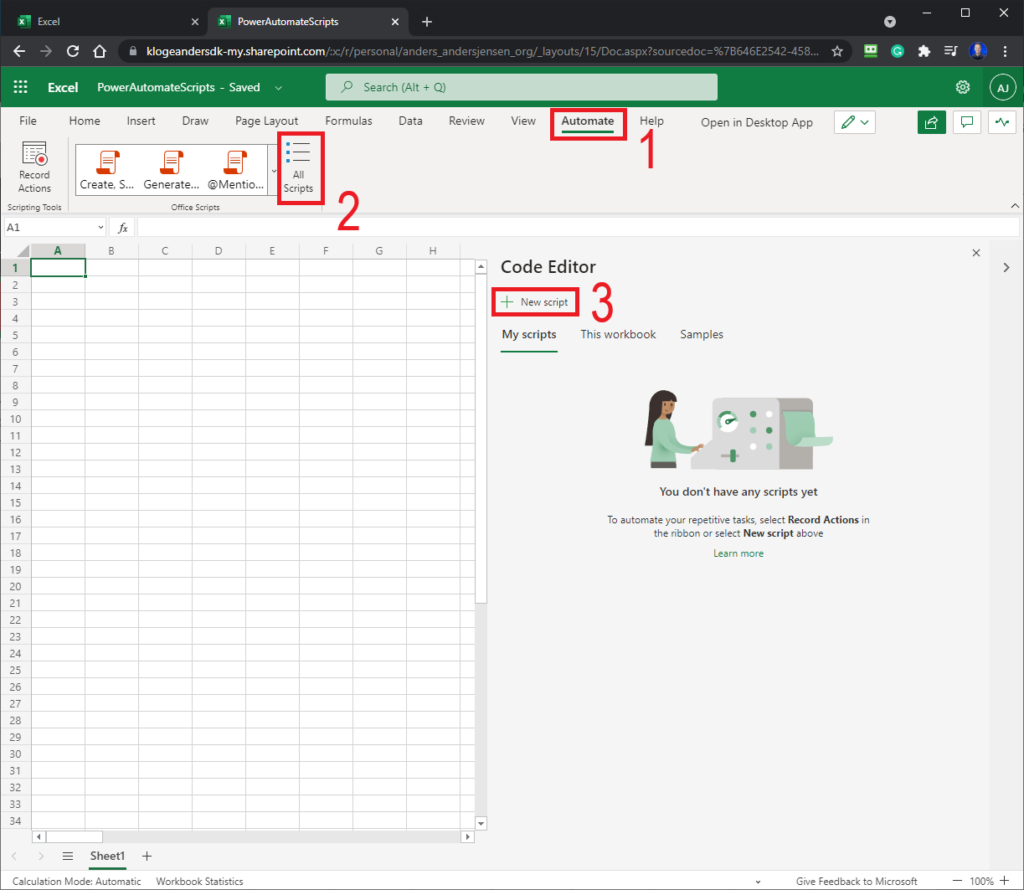Expand the file name Saved dropdown
The width and height of the screenshot is (1024, 890).
279,87
